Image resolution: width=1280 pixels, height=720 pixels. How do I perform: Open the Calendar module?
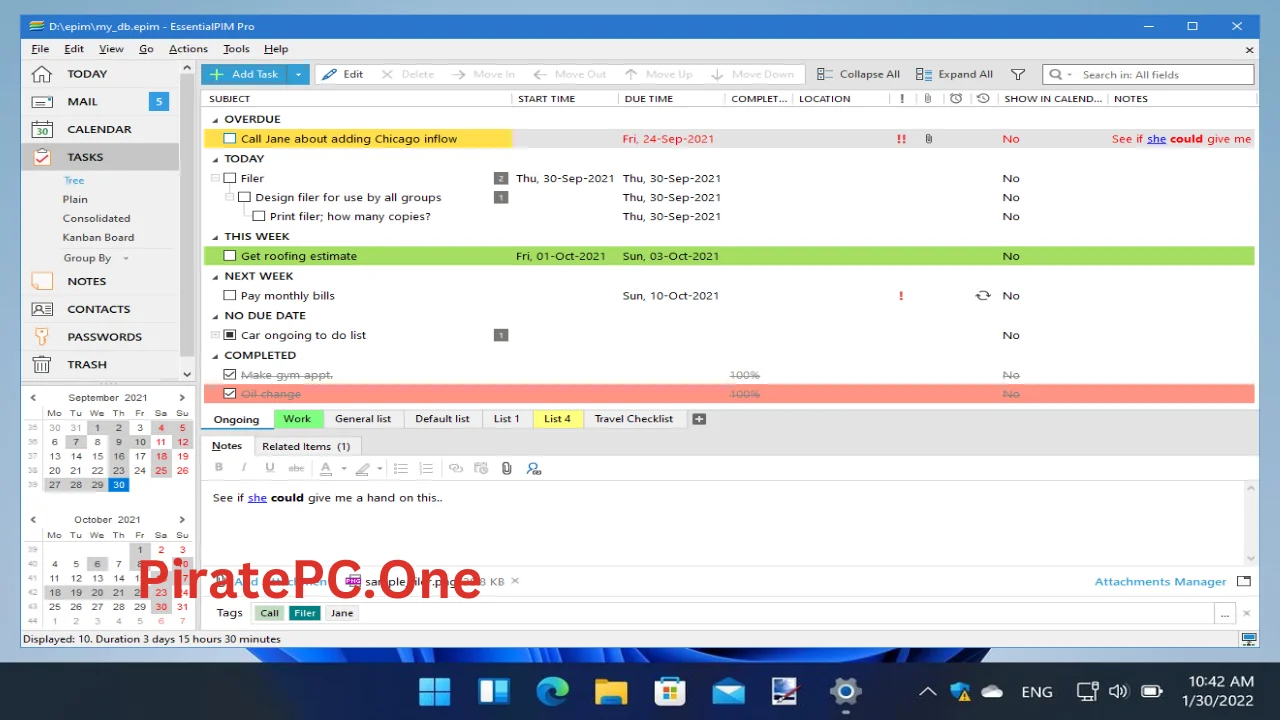99,129
